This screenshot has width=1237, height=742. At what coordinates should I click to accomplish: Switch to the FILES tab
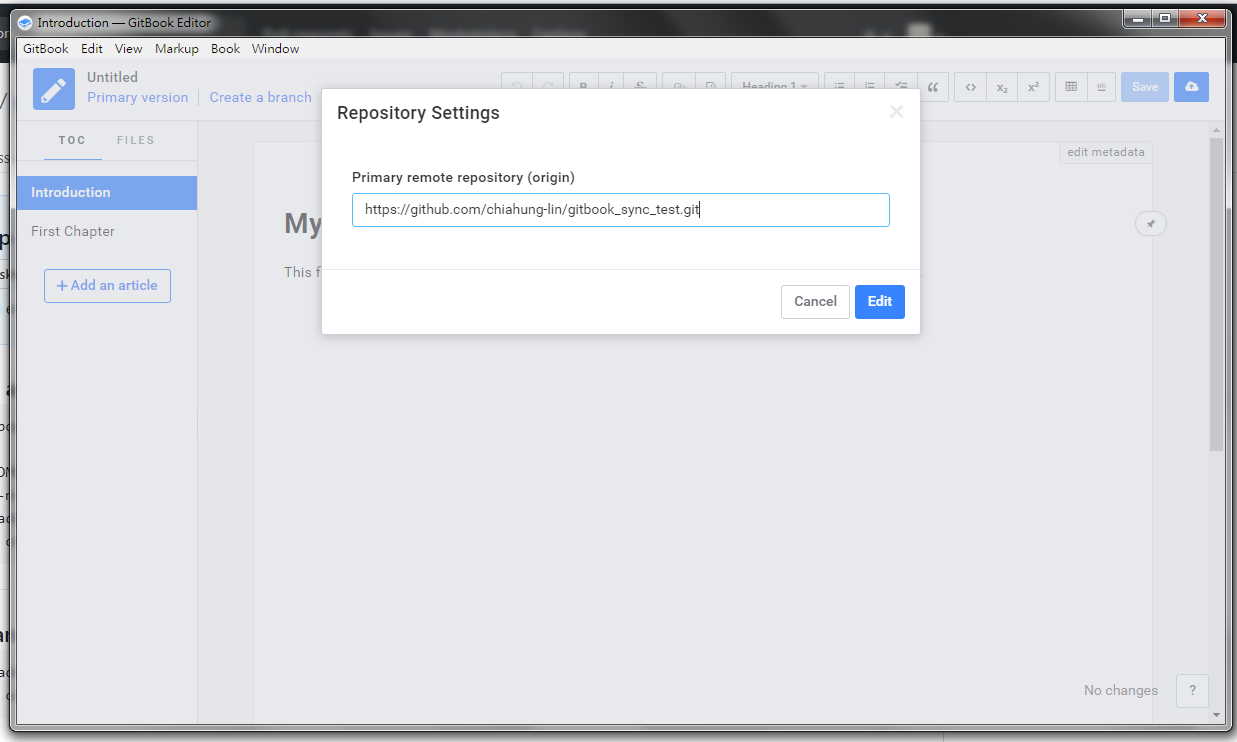135,140
